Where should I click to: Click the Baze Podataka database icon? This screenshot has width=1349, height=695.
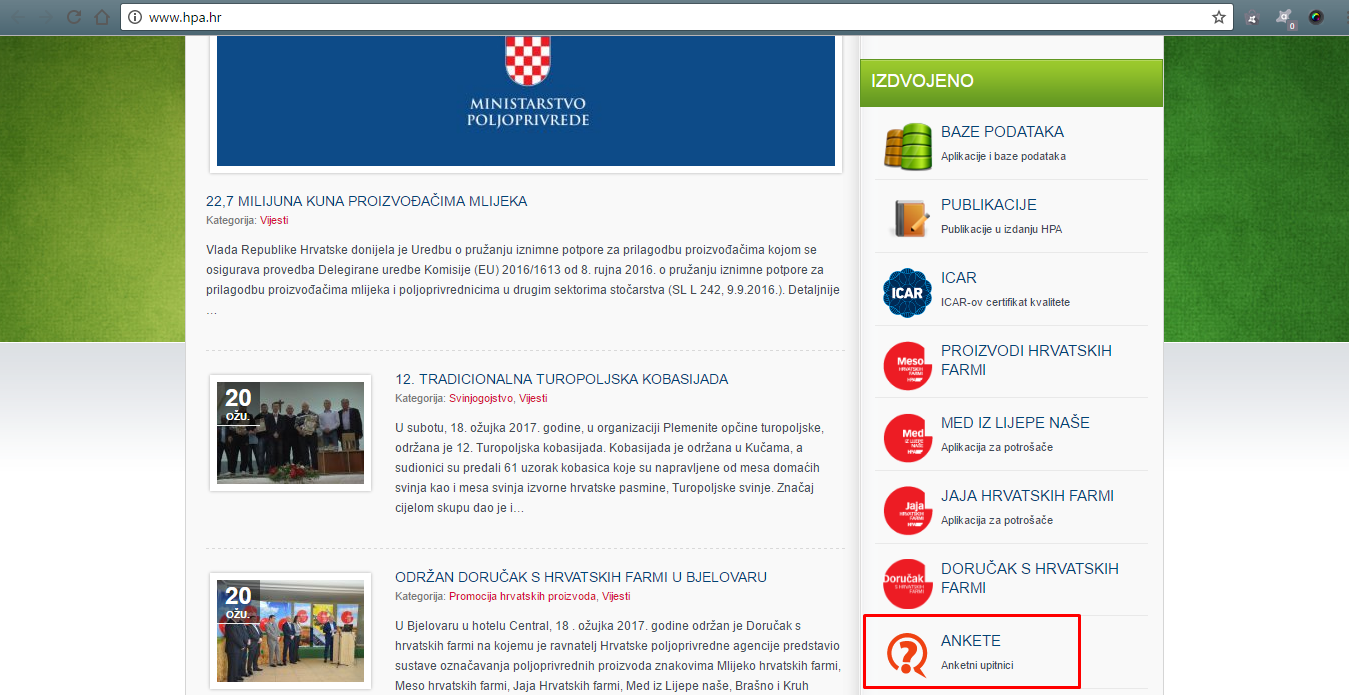[x=908, y=145]
